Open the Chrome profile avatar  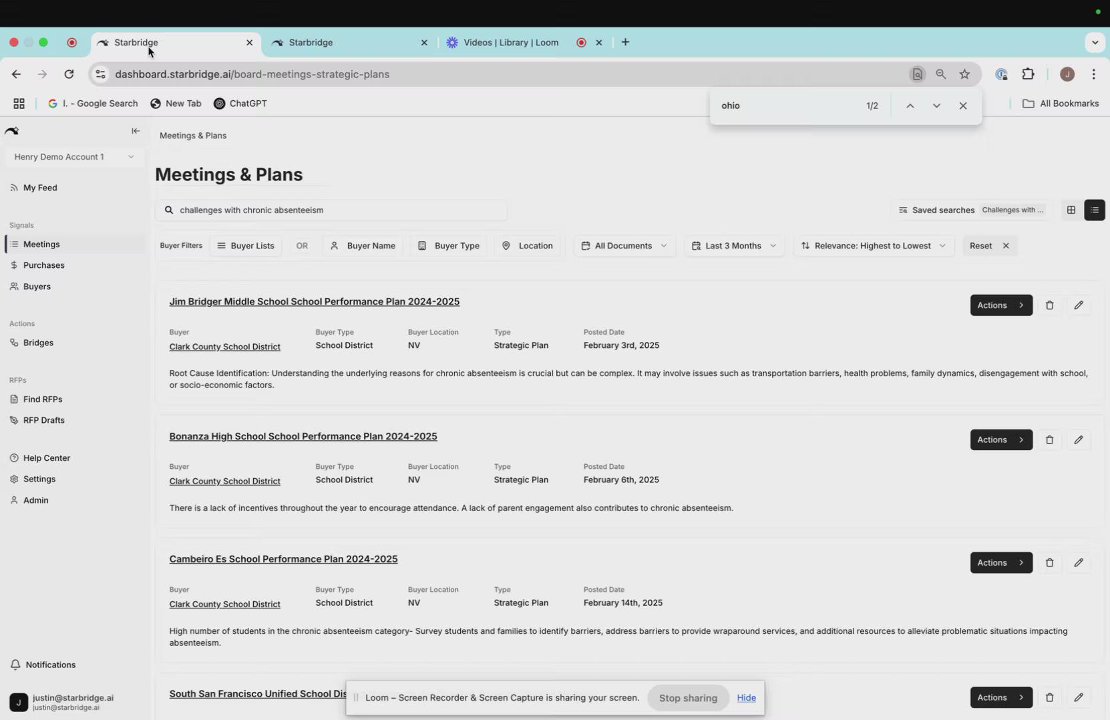click(x=1067, y=74)
